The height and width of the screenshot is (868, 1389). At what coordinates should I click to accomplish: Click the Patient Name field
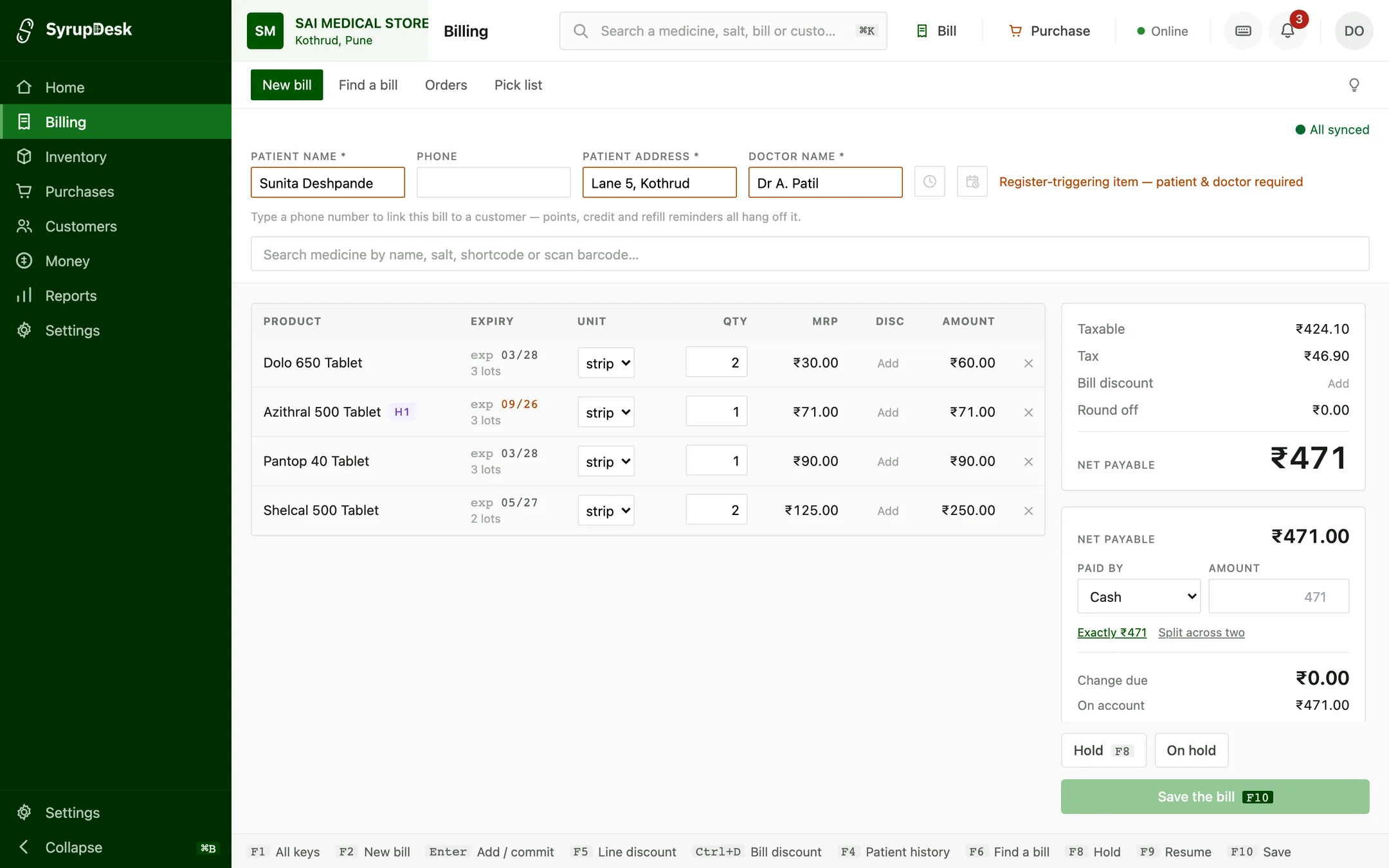tap(327, 183)
